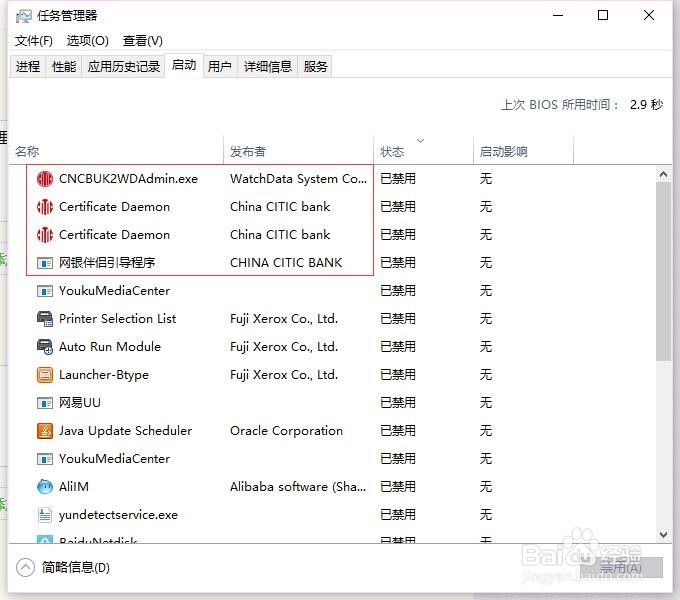Click the AliIM blue icon
This screenshot has height=600, width=680.
point(45,486)
